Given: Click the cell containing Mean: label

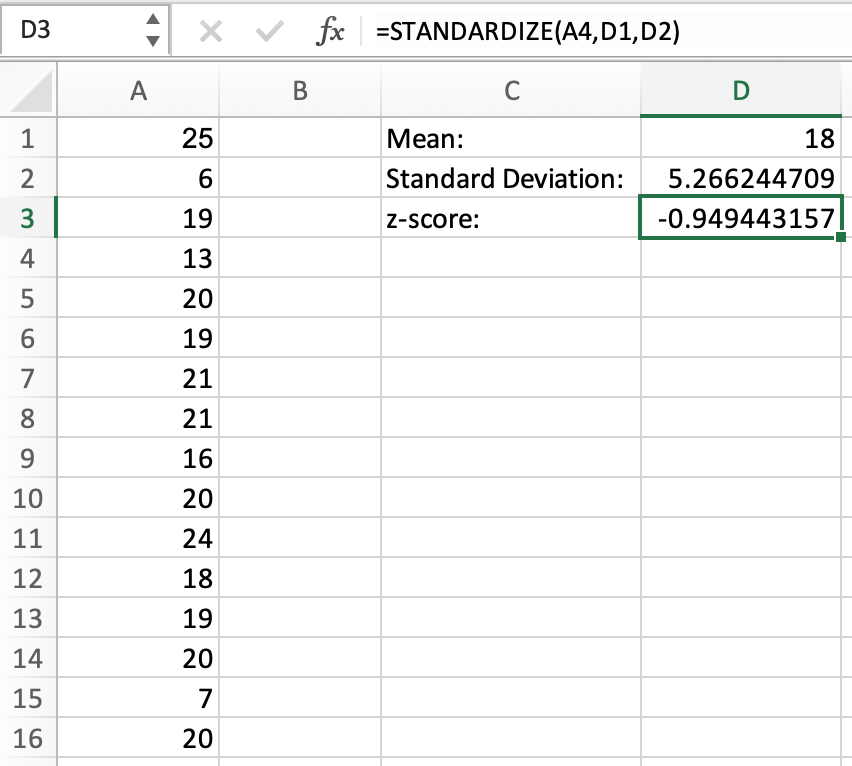Looking at the screenshot, I should (510, 139).
